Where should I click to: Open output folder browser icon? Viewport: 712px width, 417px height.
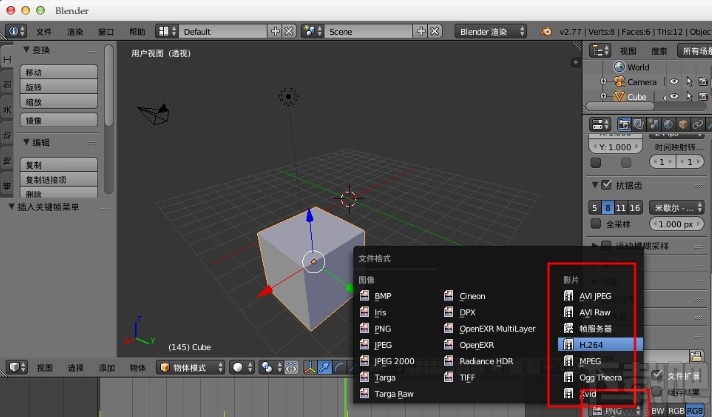pos(696,356)
